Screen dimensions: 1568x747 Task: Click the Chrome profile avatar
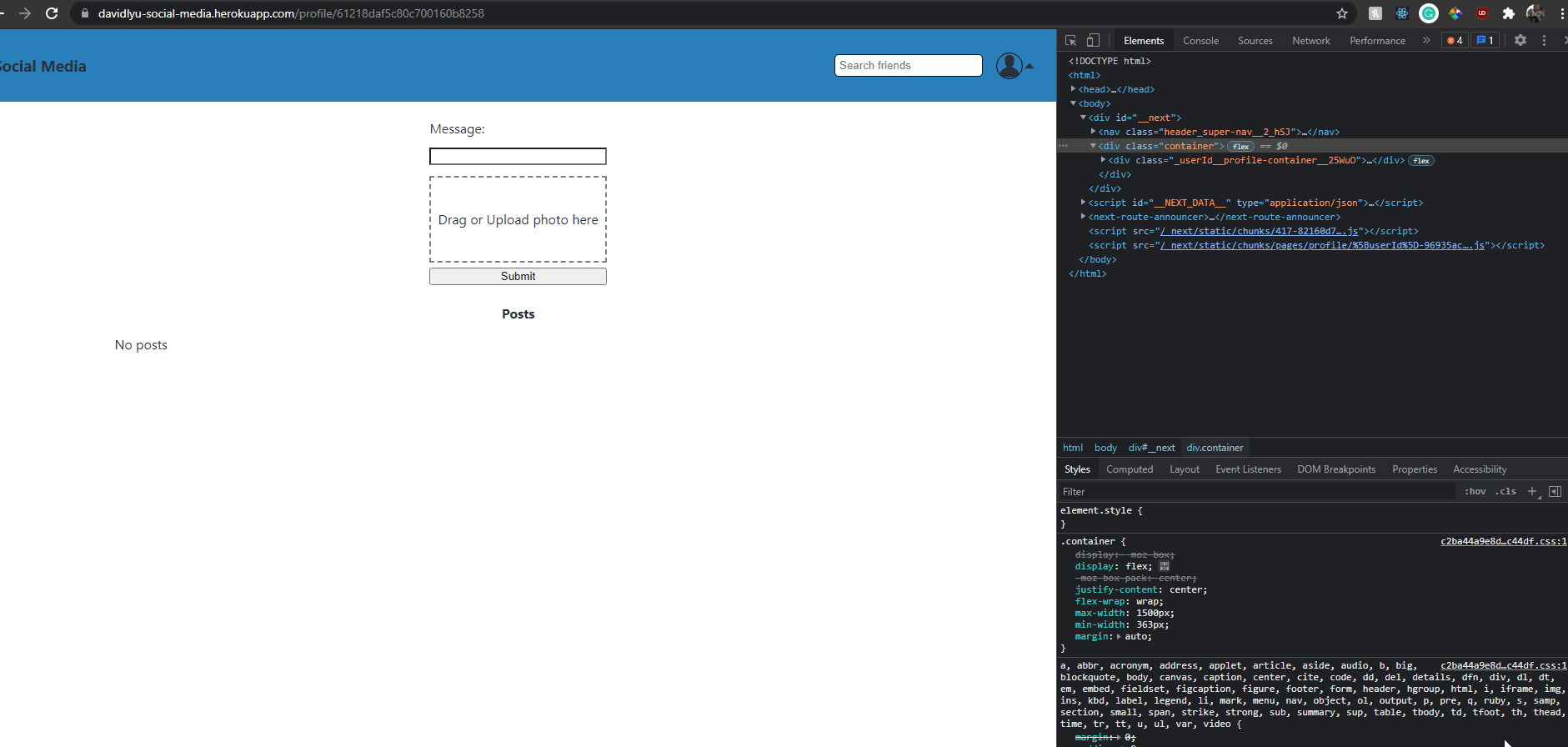pyautogui.click(x=1535, y=13)
